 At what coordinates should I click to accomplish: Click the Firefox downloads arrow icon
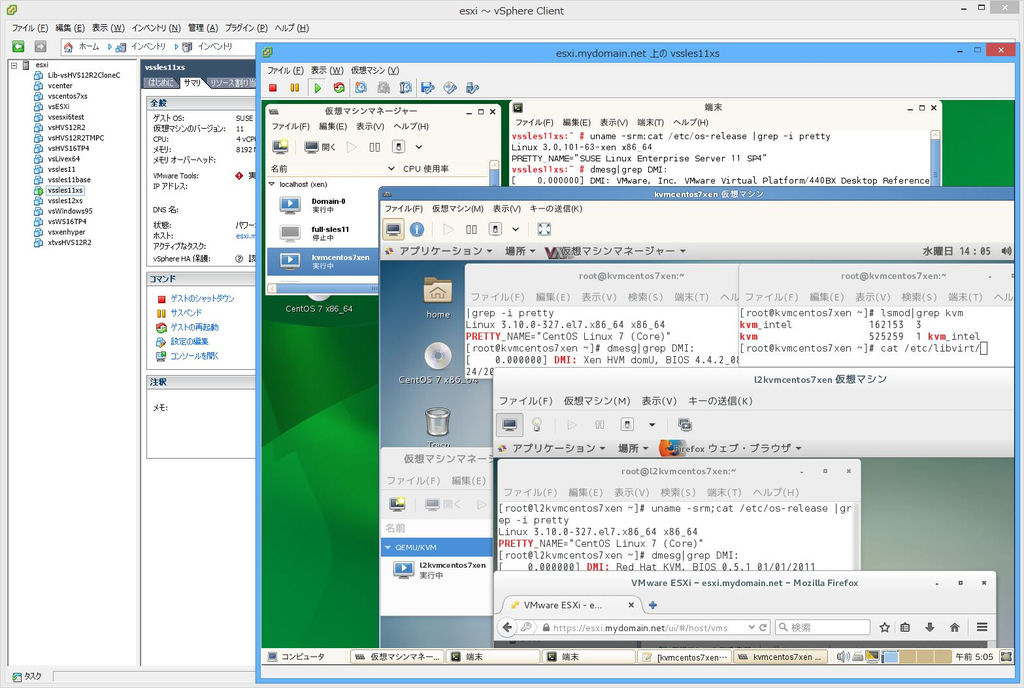pyautogui.click(x=929, y=627)
